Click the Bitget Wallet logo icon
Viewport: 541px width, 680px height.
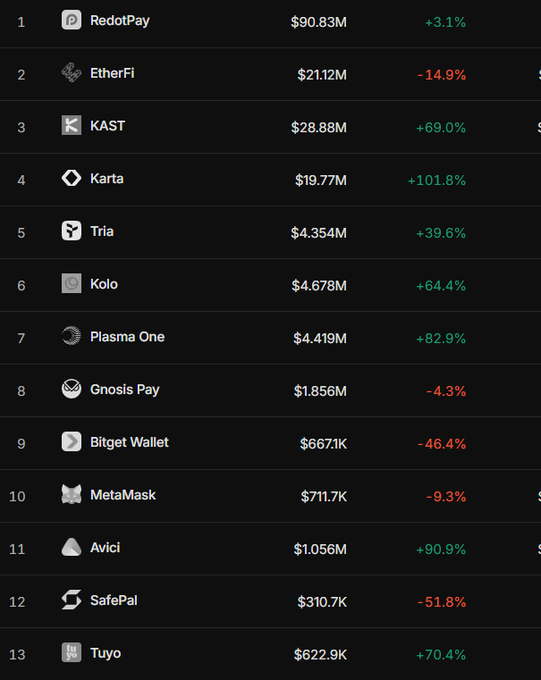pyautogui.click(x=71, y=442)
